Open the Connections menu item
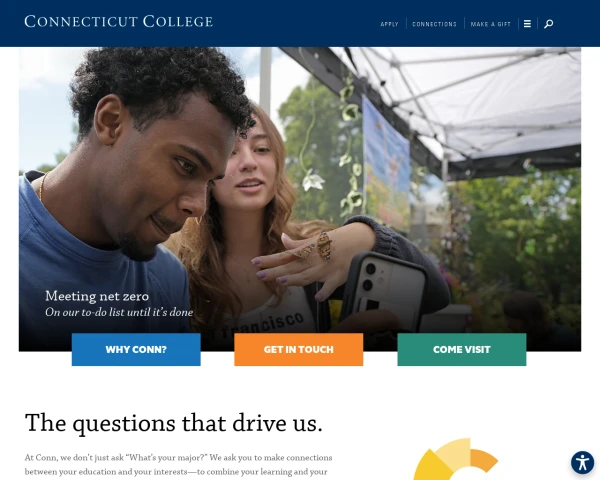The image size is (600, 480). coord(434,24)
